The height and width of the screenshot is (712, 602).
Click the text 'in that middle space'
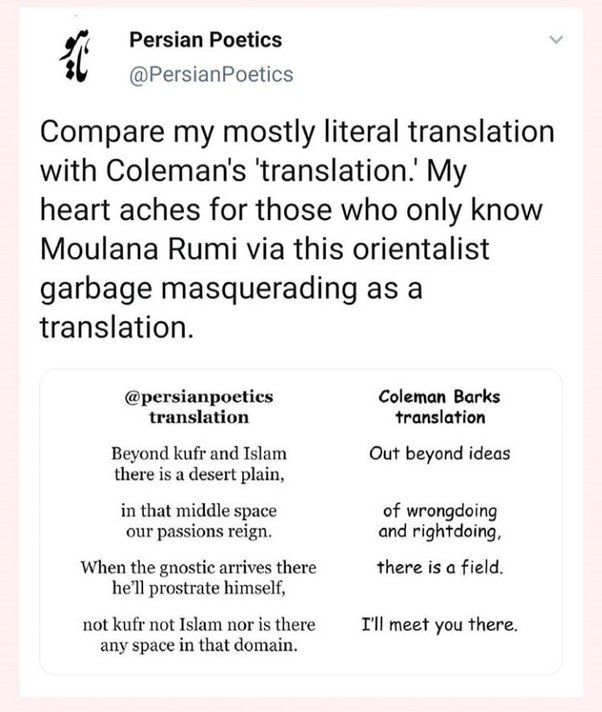pos(199,511)
